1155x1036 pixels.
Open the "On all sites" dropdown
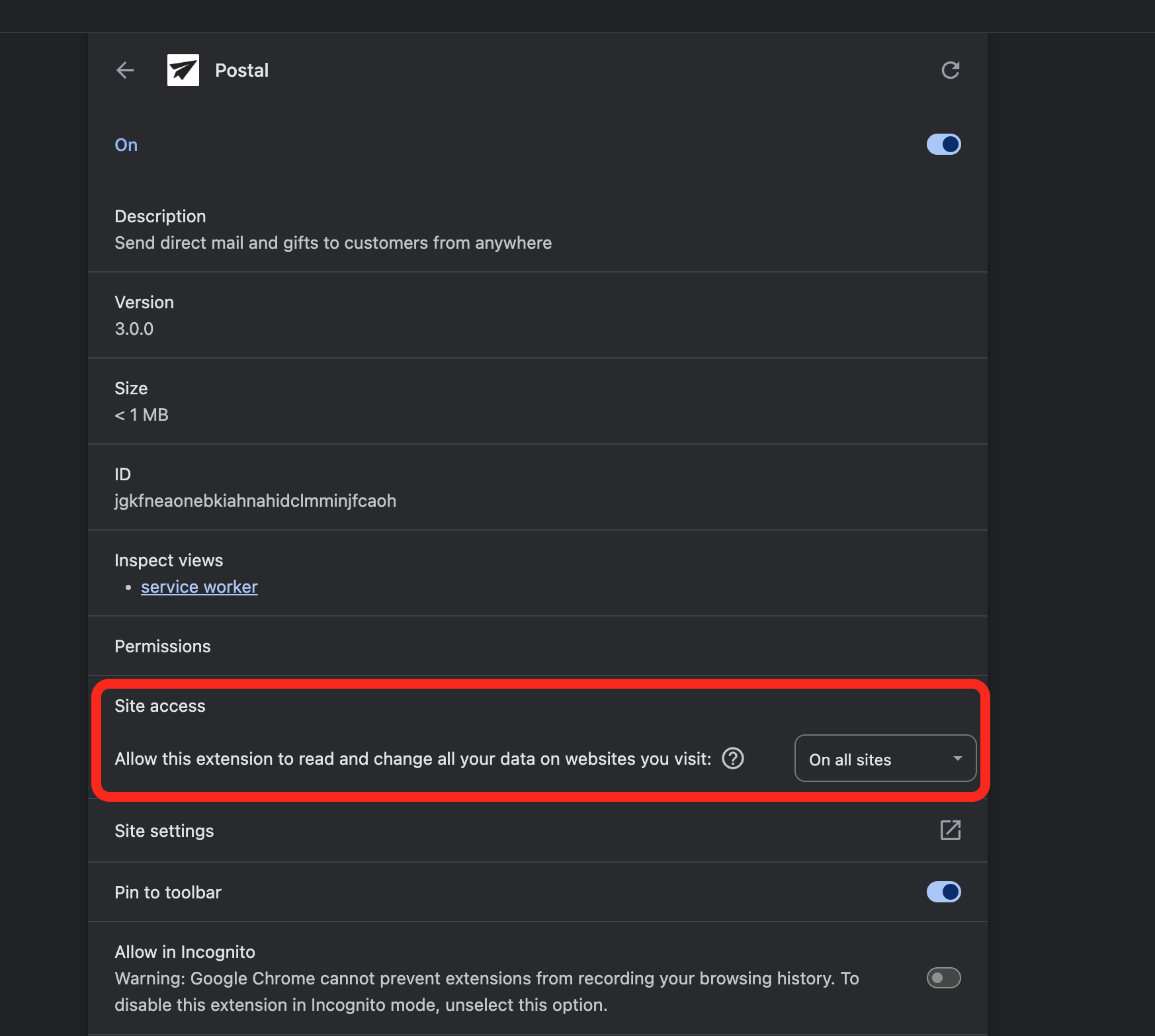point(884,759)
